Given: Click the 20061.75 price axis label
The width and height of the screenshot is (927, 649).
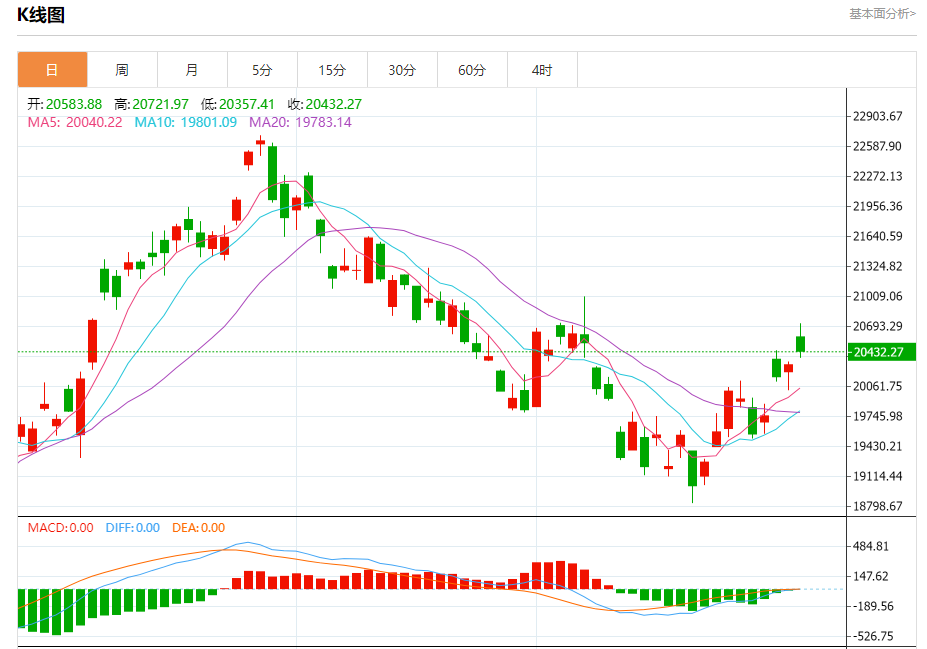Looking at the screenshot, I should coord(877,386).
